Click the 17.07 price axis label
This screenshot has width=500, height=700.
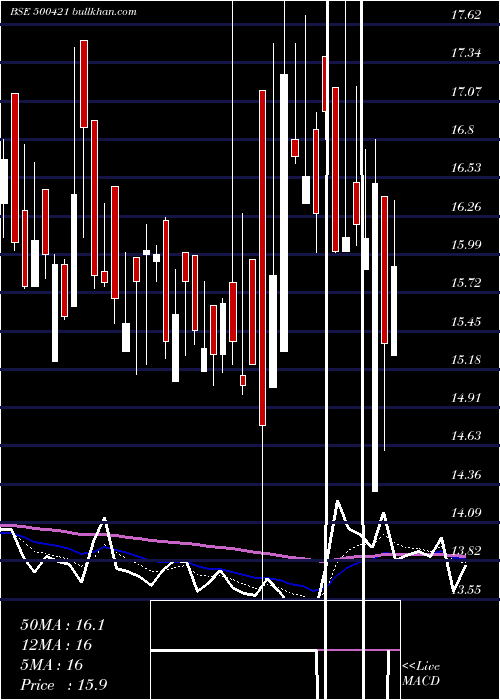pos(466,92)
